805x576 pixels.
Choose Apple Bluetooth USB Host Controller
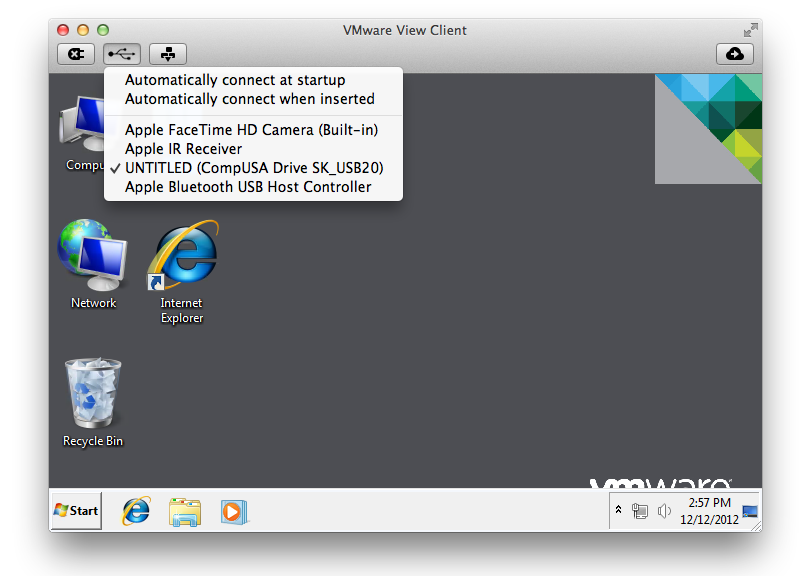pyautogui.click(x=248, y=187)
